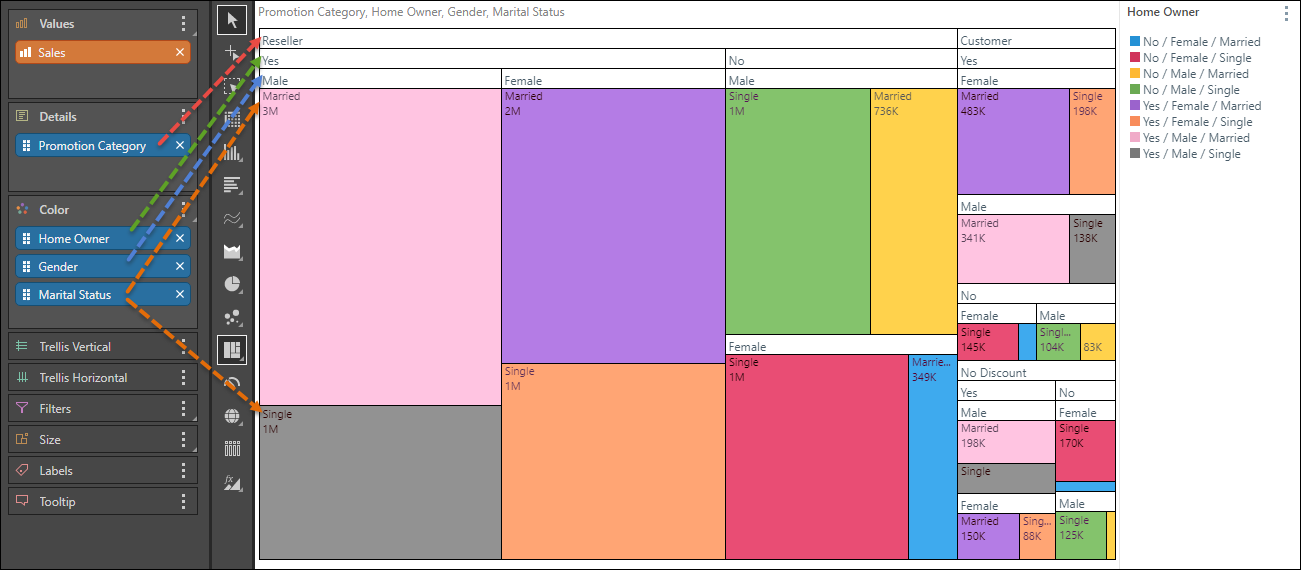Select the globe map chart icon

232,416
